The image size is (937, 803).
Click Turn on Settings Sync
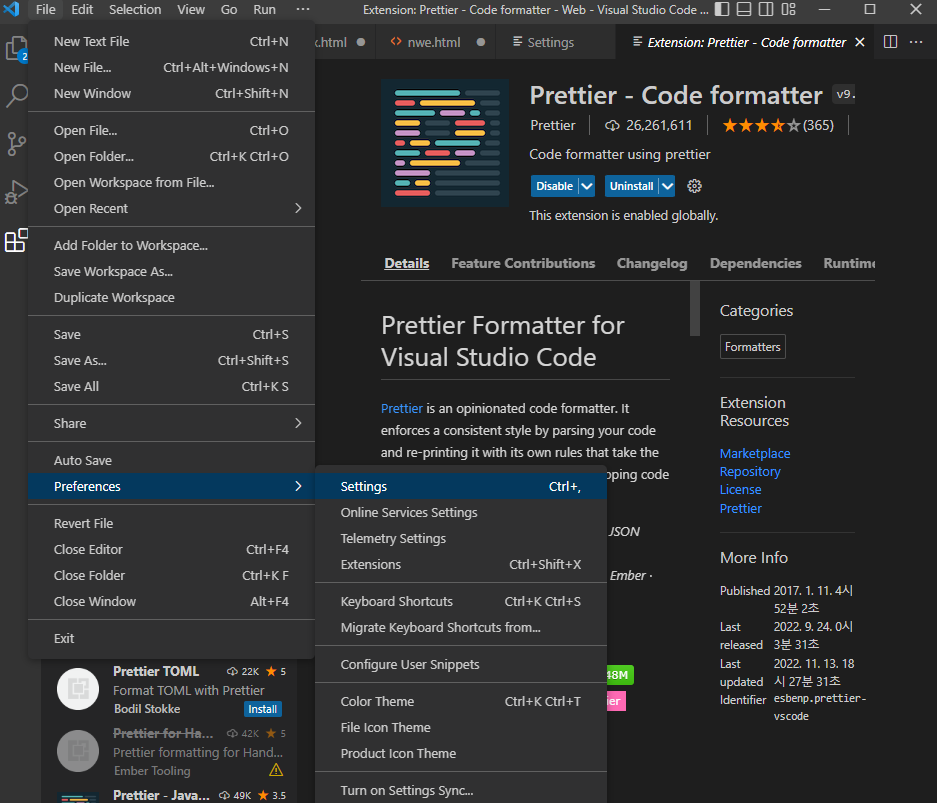461,790
